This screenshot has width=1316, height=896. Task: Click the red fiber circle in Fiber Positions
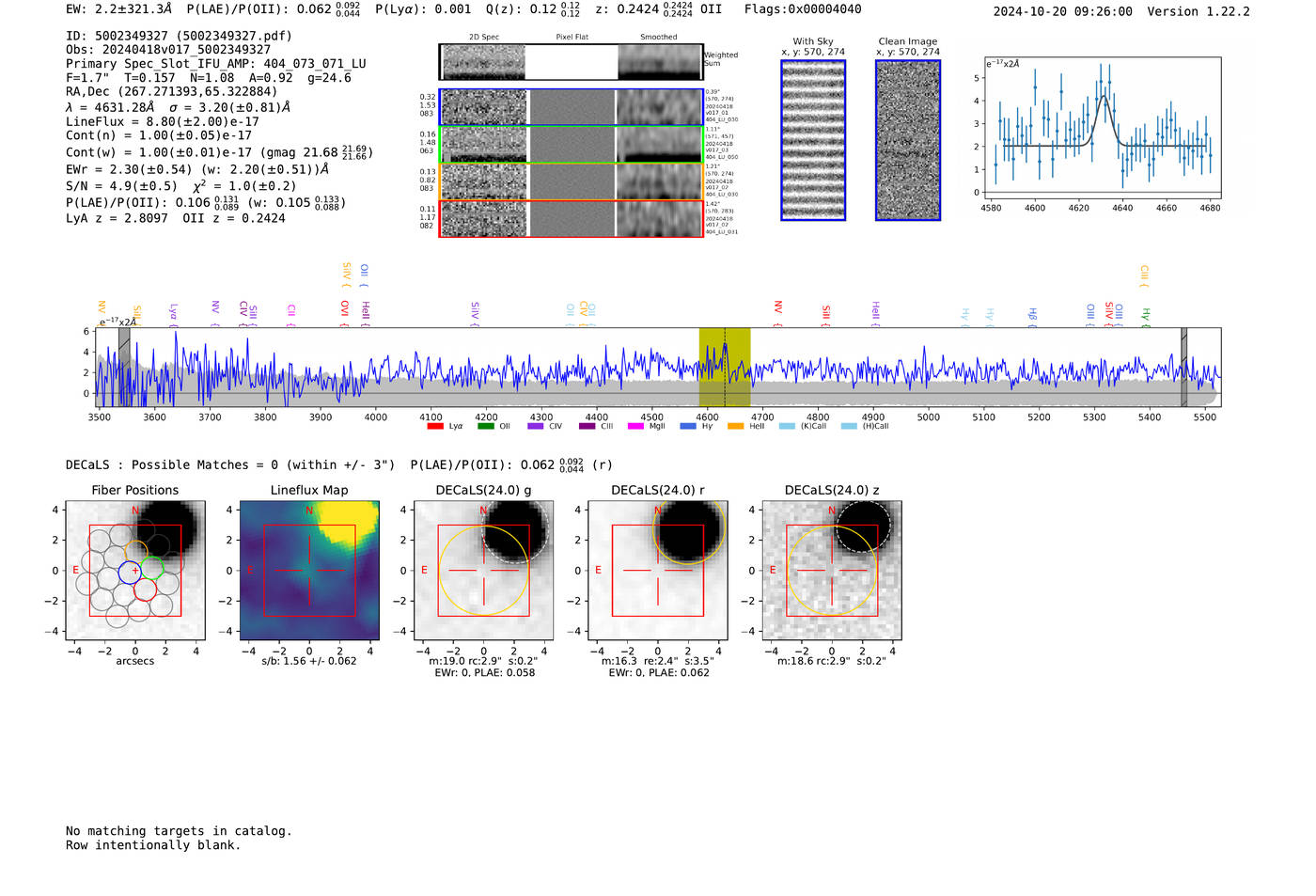pyautogui.click(x=145, y=589)
